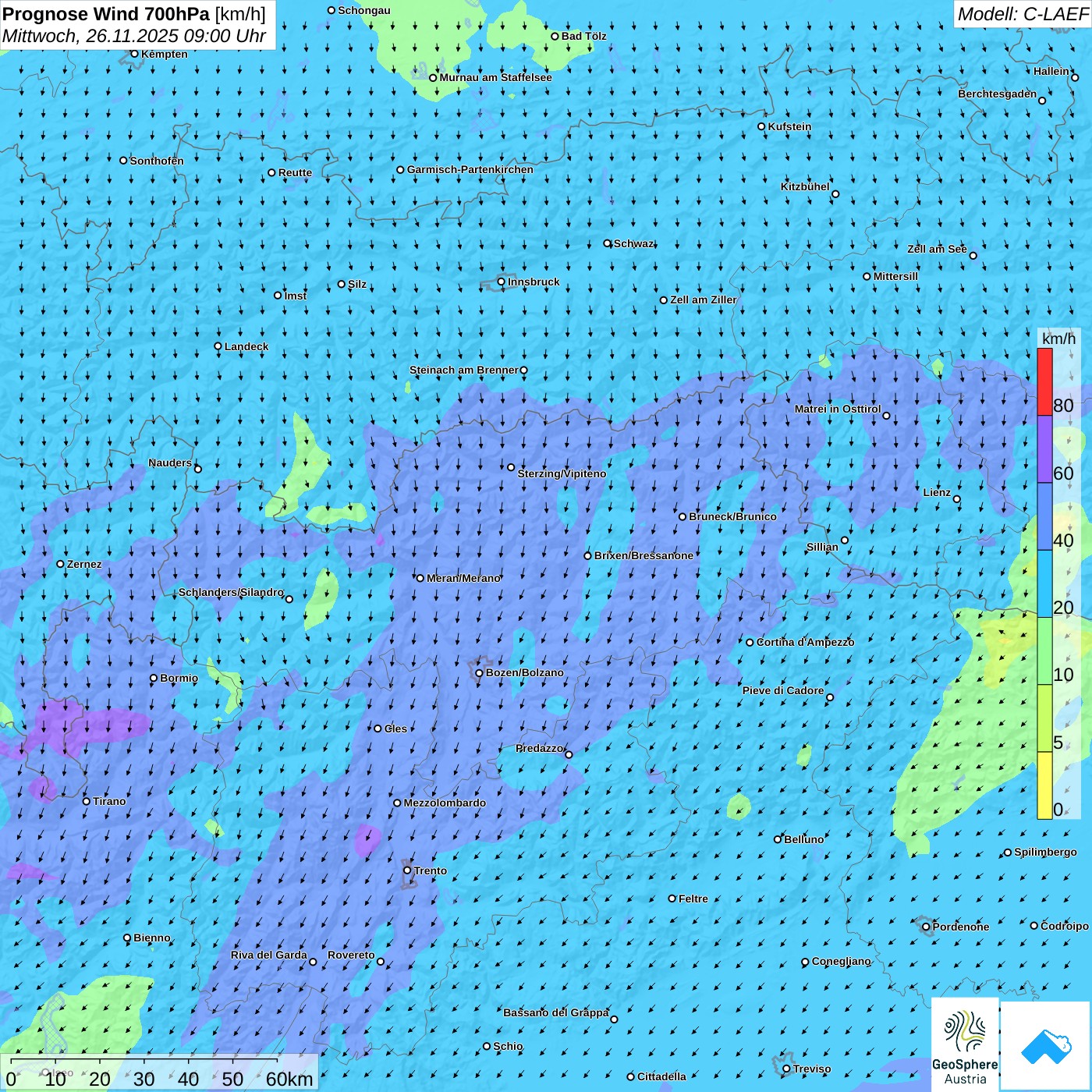Click the 'Sterzing/Vipiteno' label

pyautogui.click(x=562, y=473)
